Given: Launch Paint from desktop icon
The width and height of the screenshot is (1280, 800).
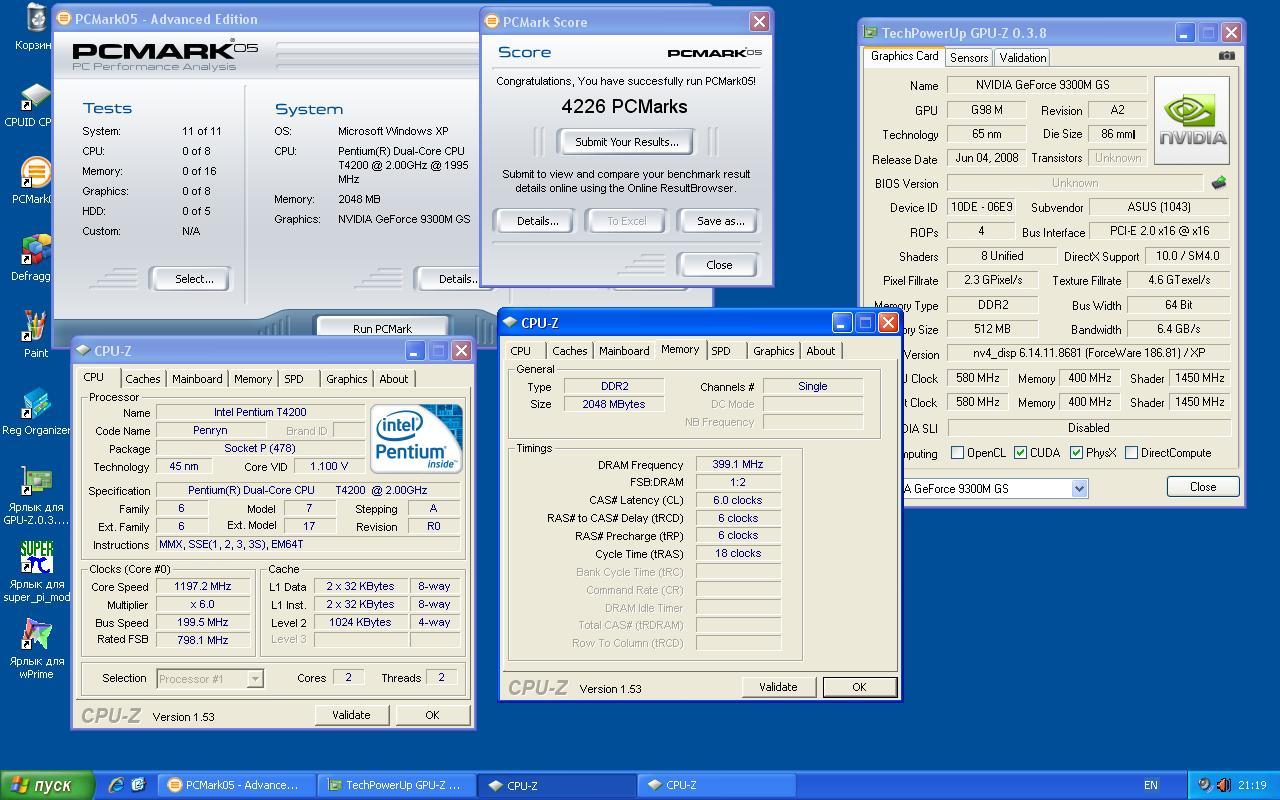Looking at the screenshot, I should pos(36,326).
